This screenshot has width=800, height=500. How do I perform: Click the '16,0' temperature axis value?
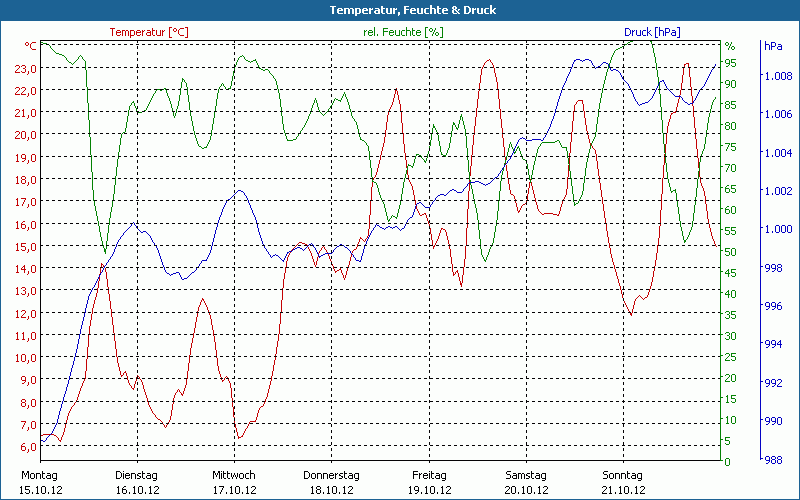[x=26, y=224]
